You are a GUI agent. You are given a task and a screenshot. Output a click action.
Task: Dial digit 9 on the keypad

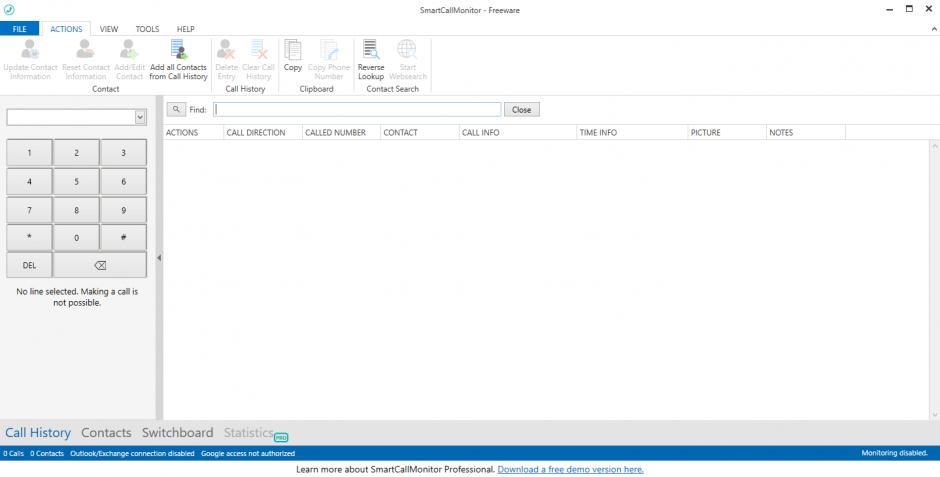tap(123, 210)
